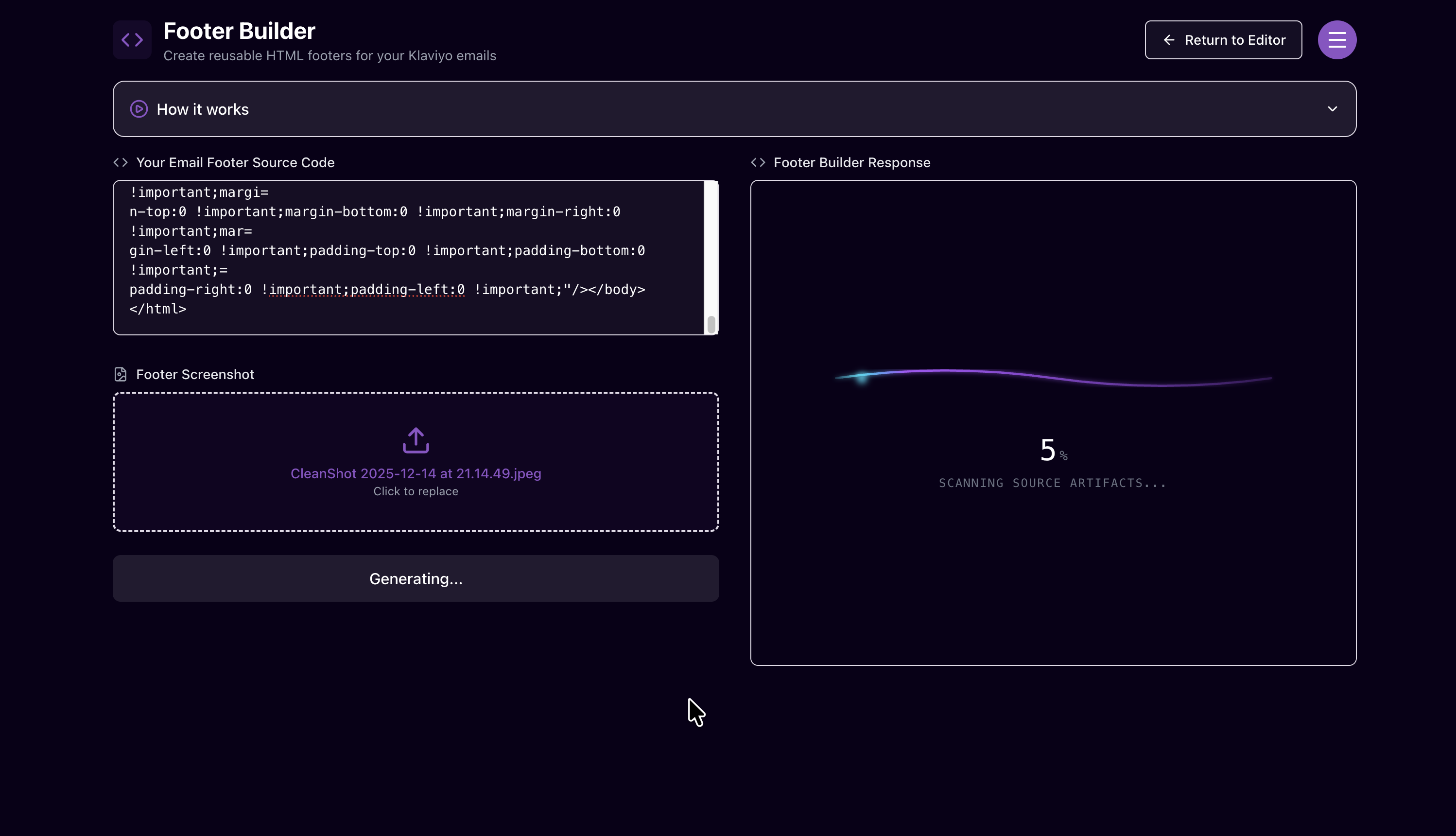This screenshot has height=836, width=1456.
Task: Click the code icon next to Email Footer Source Code
Action: (121, 162)
